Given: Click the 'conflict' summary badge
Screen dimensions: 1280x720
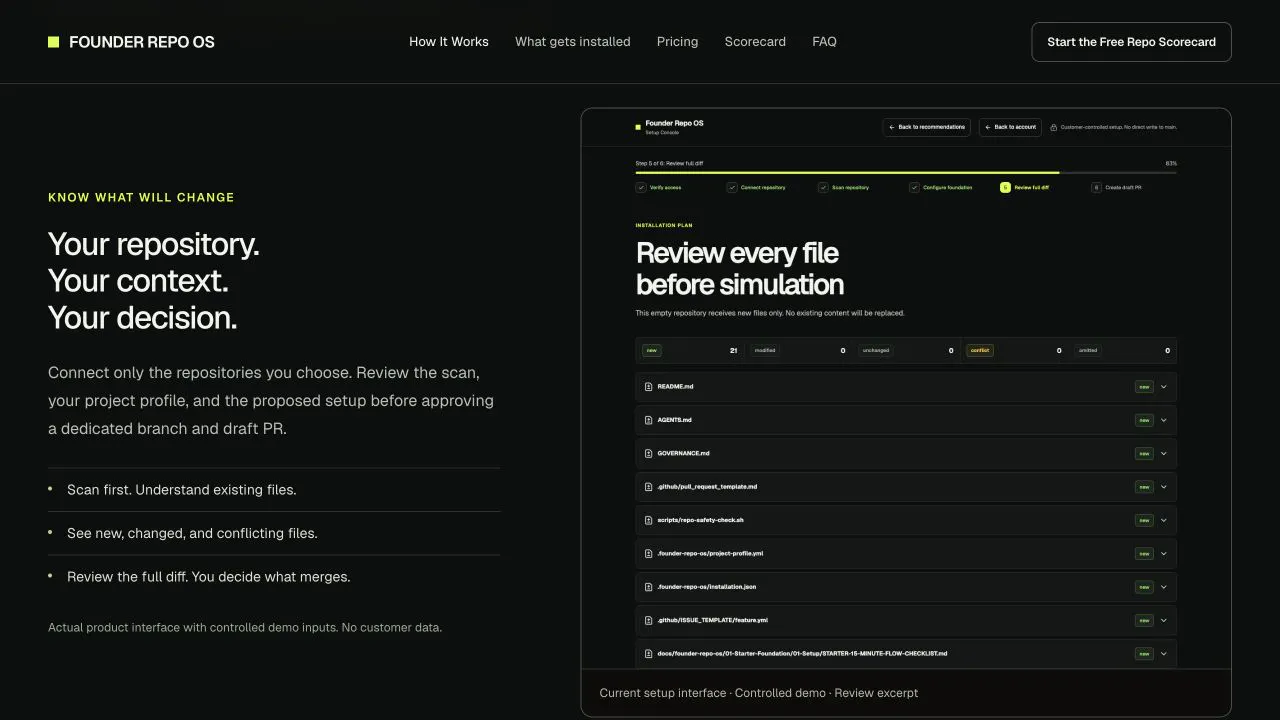Looking at the screenshot, I should 980,350.
